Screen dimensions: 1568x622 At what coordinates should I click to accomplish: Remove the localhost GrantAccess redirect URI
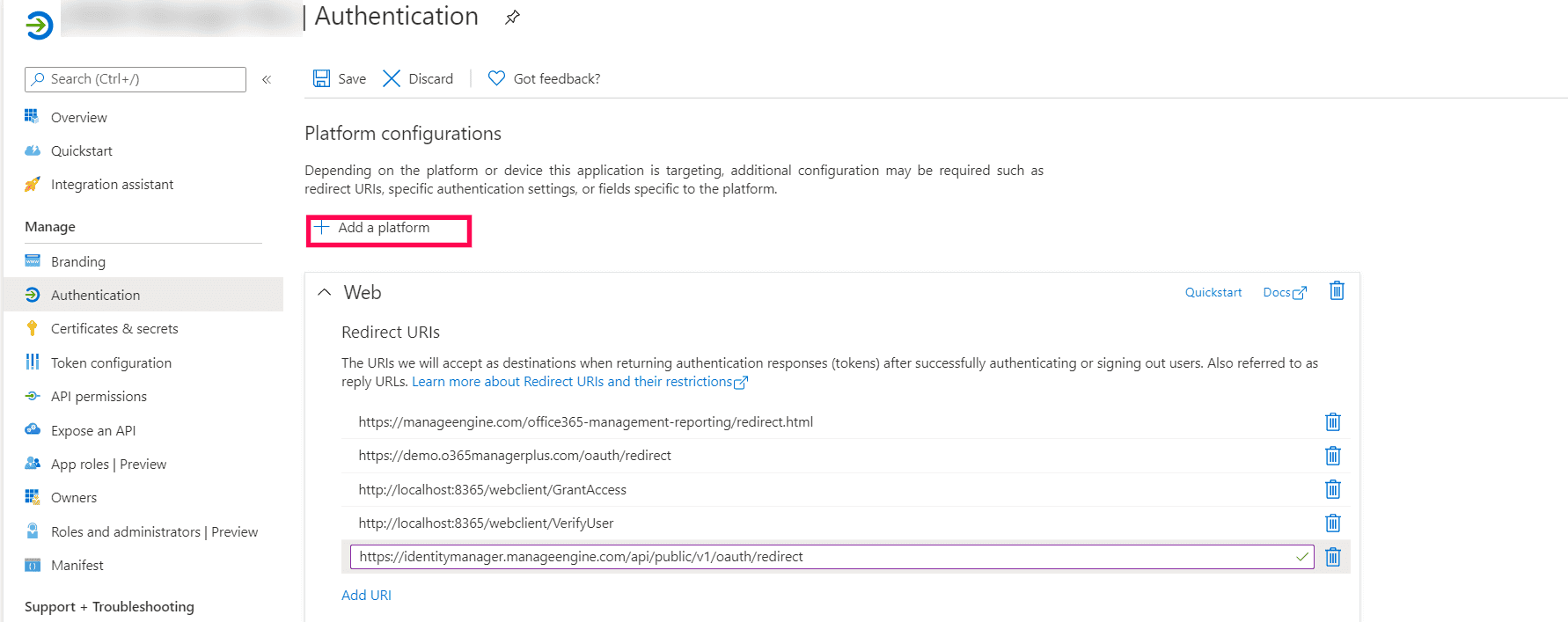coord(1333,489)
